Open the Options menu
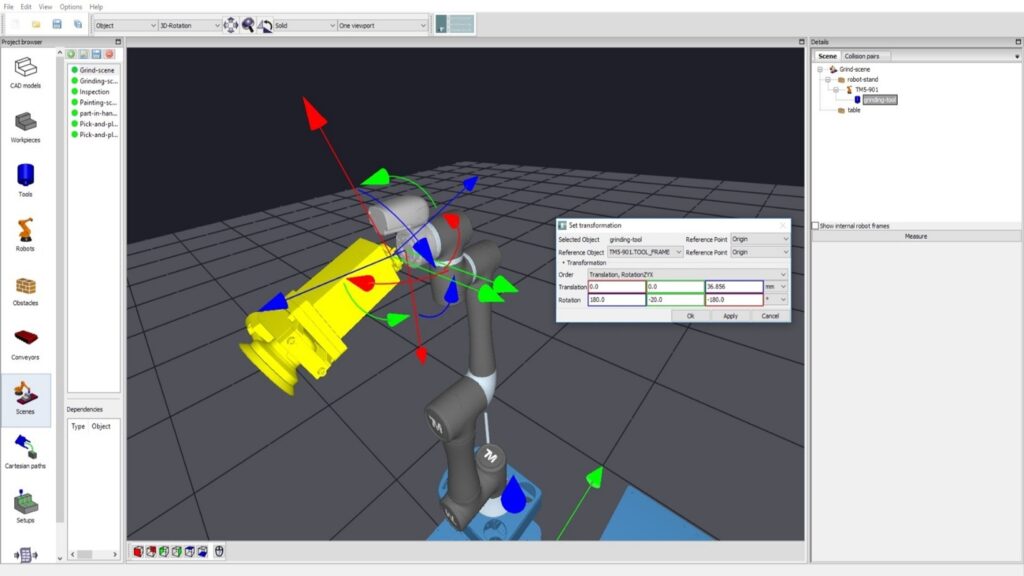Screen dimensions: 1024x576 coord(70,7)
